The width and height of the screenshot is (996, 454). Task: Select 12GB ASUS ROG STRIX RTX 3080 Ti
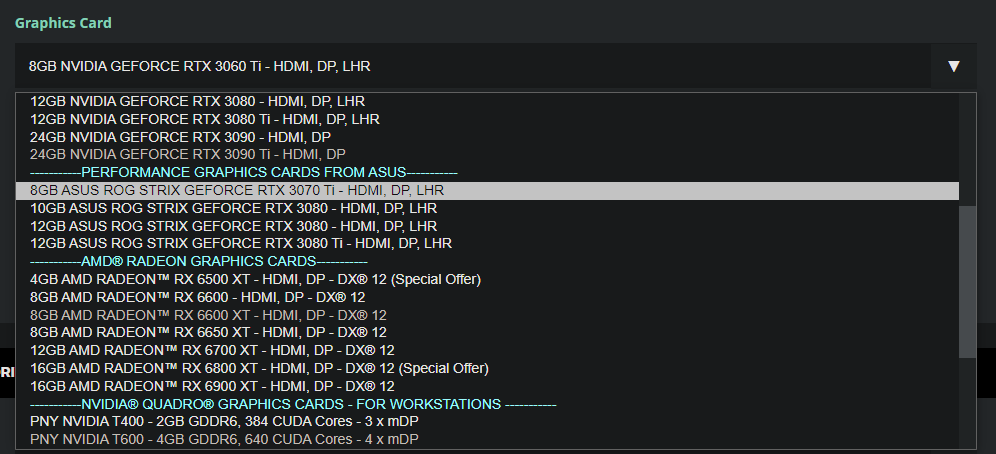click(x=487, y=243)
